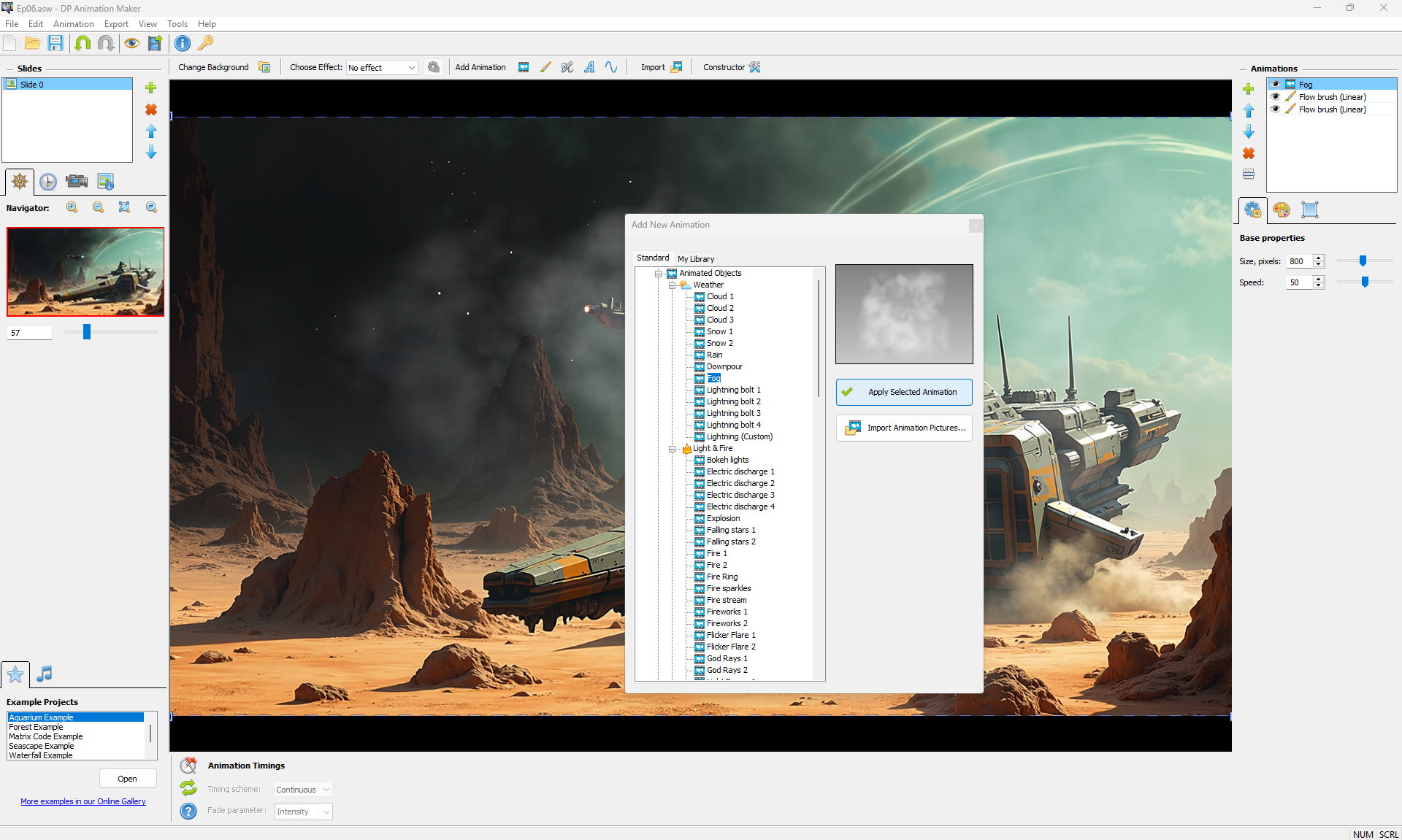Click the green plus to add a slide
The height and width of the screenshot is (840, 1402).
click(x=151, y=88)
